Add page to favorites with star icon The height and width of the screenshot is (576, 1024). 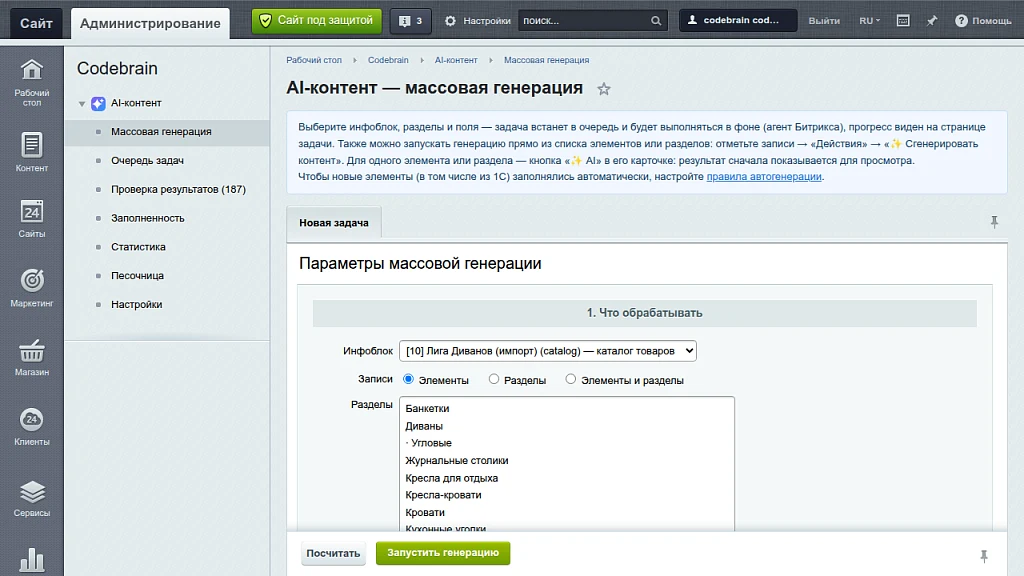pyautogui.click(x=604, y=89)
